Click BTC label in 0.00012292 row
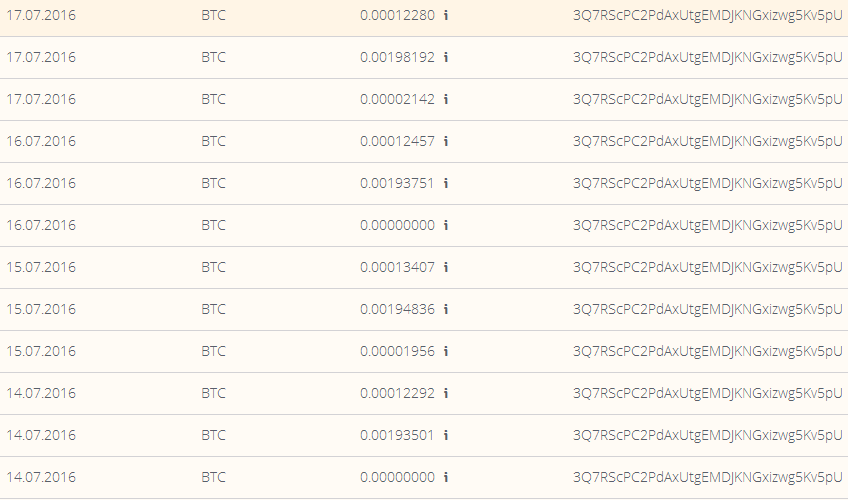 pos(214,393)
